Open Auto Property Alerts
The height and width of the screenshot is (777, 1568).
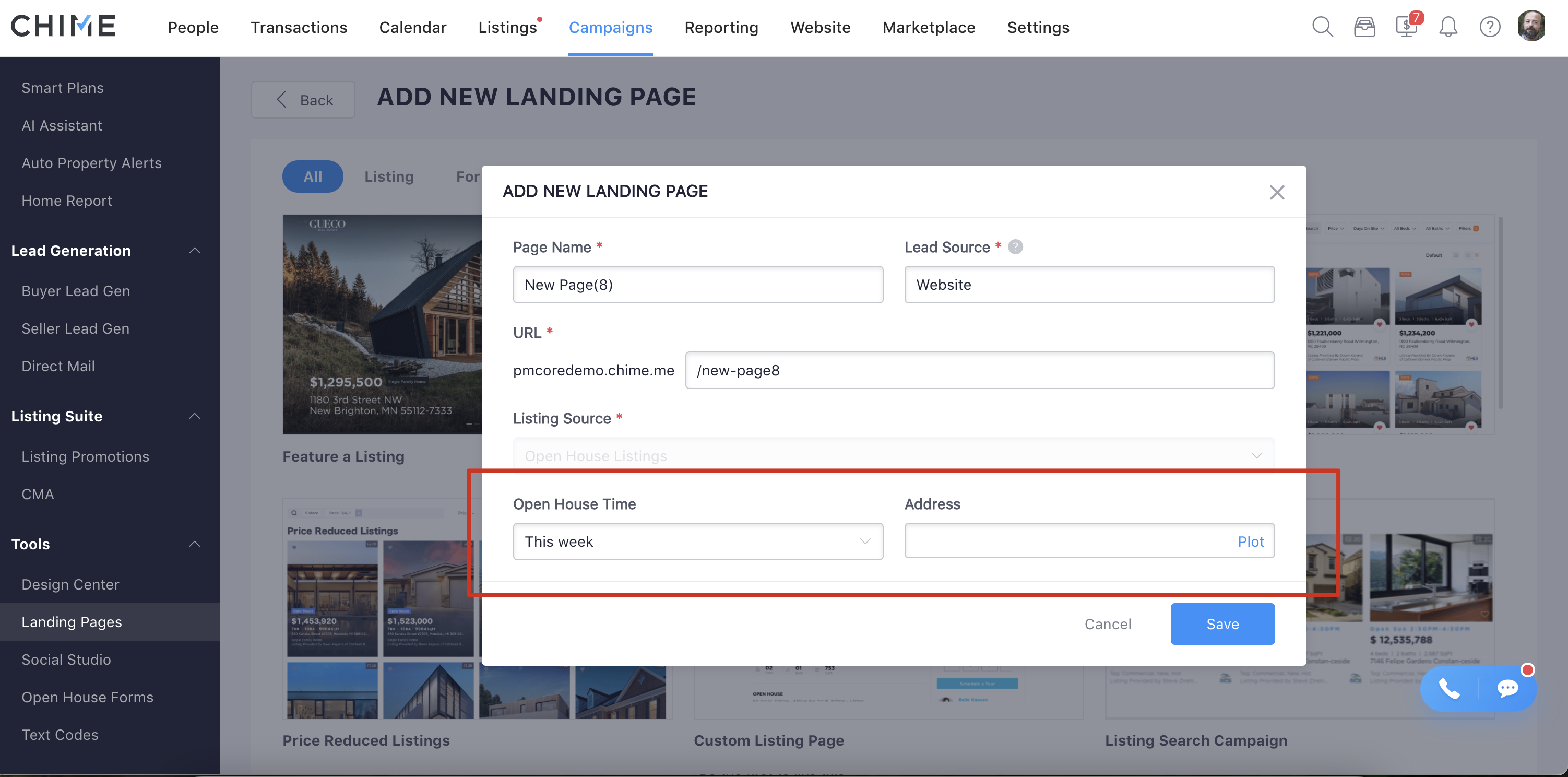click(x=91, y=163)
